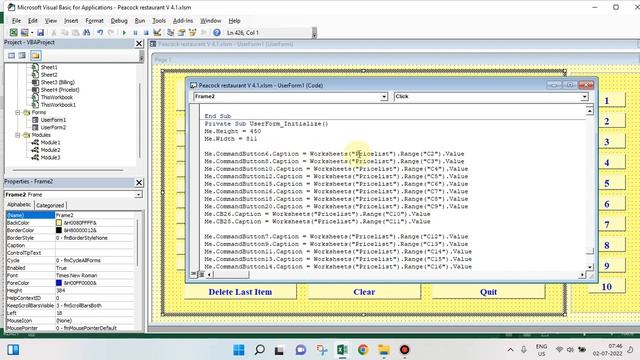
Task: Run the macro with the green play icon
Action: click(x=124, y=33)
